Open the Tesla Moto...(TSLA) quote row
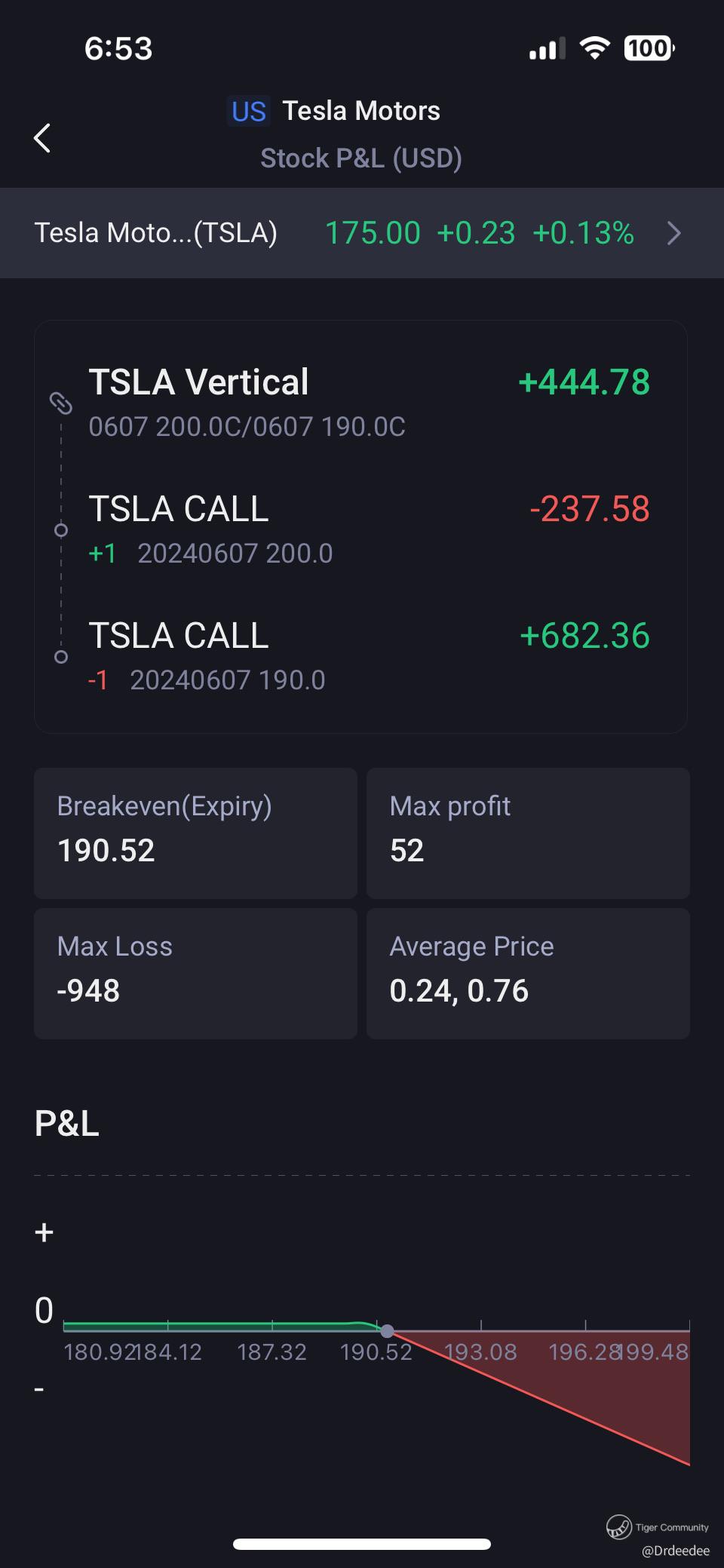The image size is (724, 1568). tap(156, 233)
